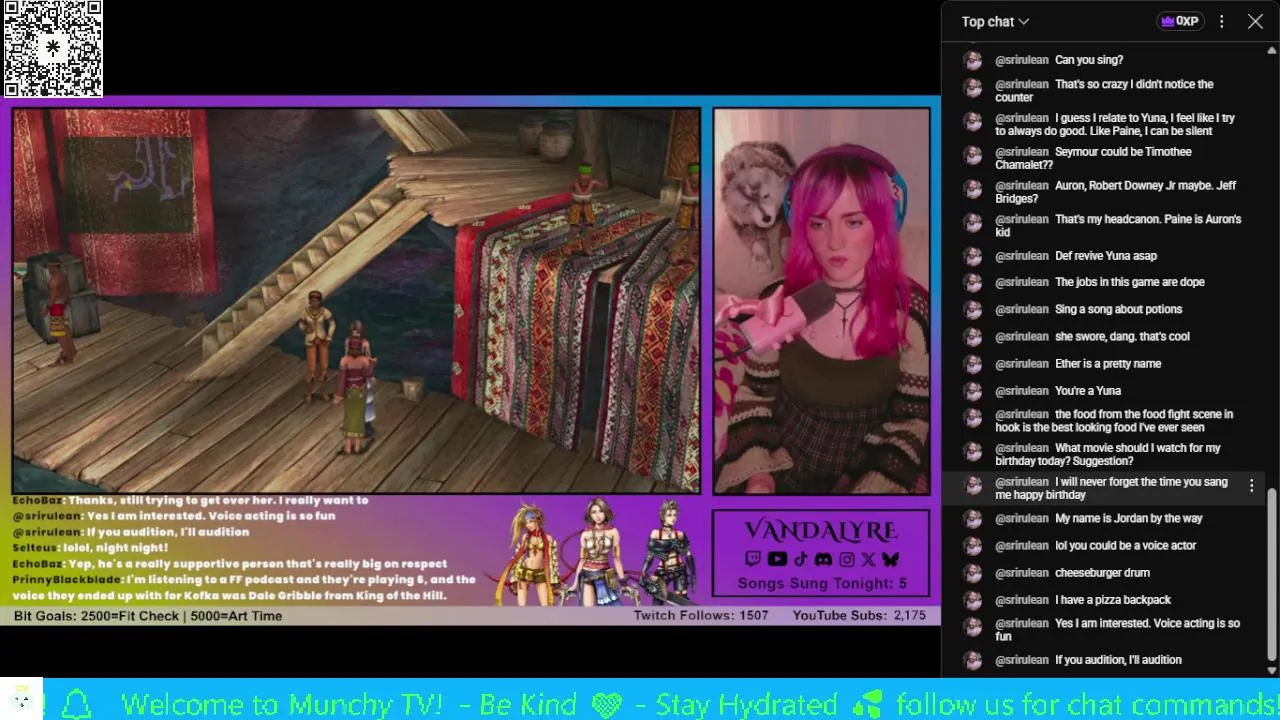This screenshot has height=720, width=1280.
Task: Click the EchoBaz 'Thanks, still trying to get over her' message
Action: (190, 500)
